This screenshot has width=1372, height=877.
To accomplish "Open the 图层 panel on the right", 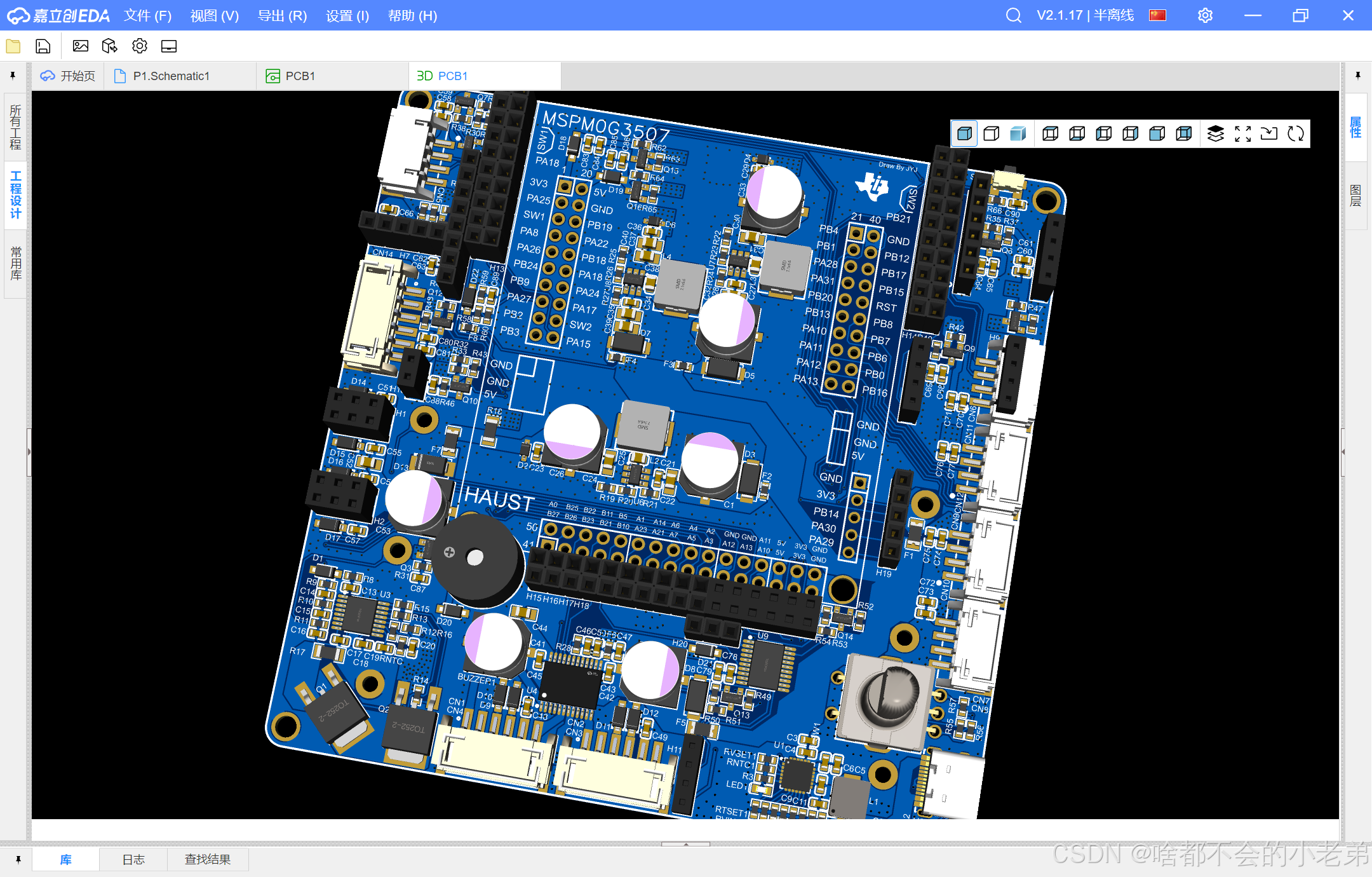I will pos(1355,196).
